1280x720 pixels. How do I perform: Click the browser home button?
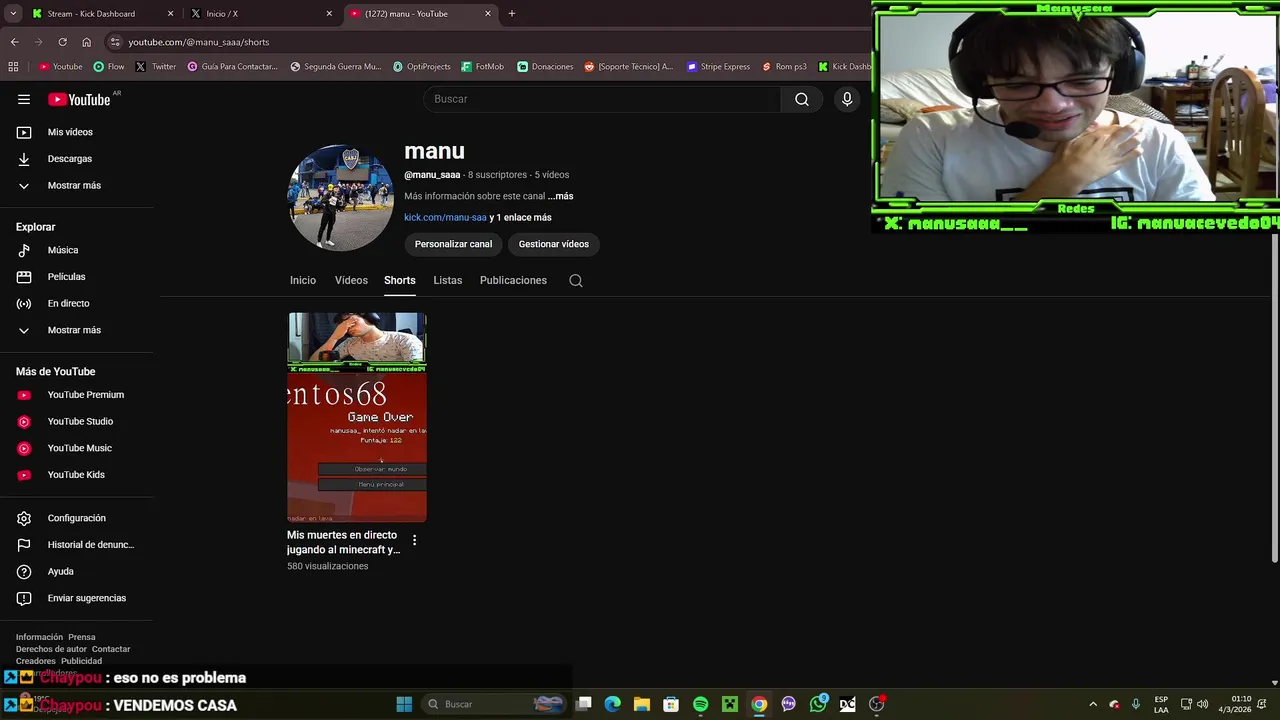(x=86, y=42)
